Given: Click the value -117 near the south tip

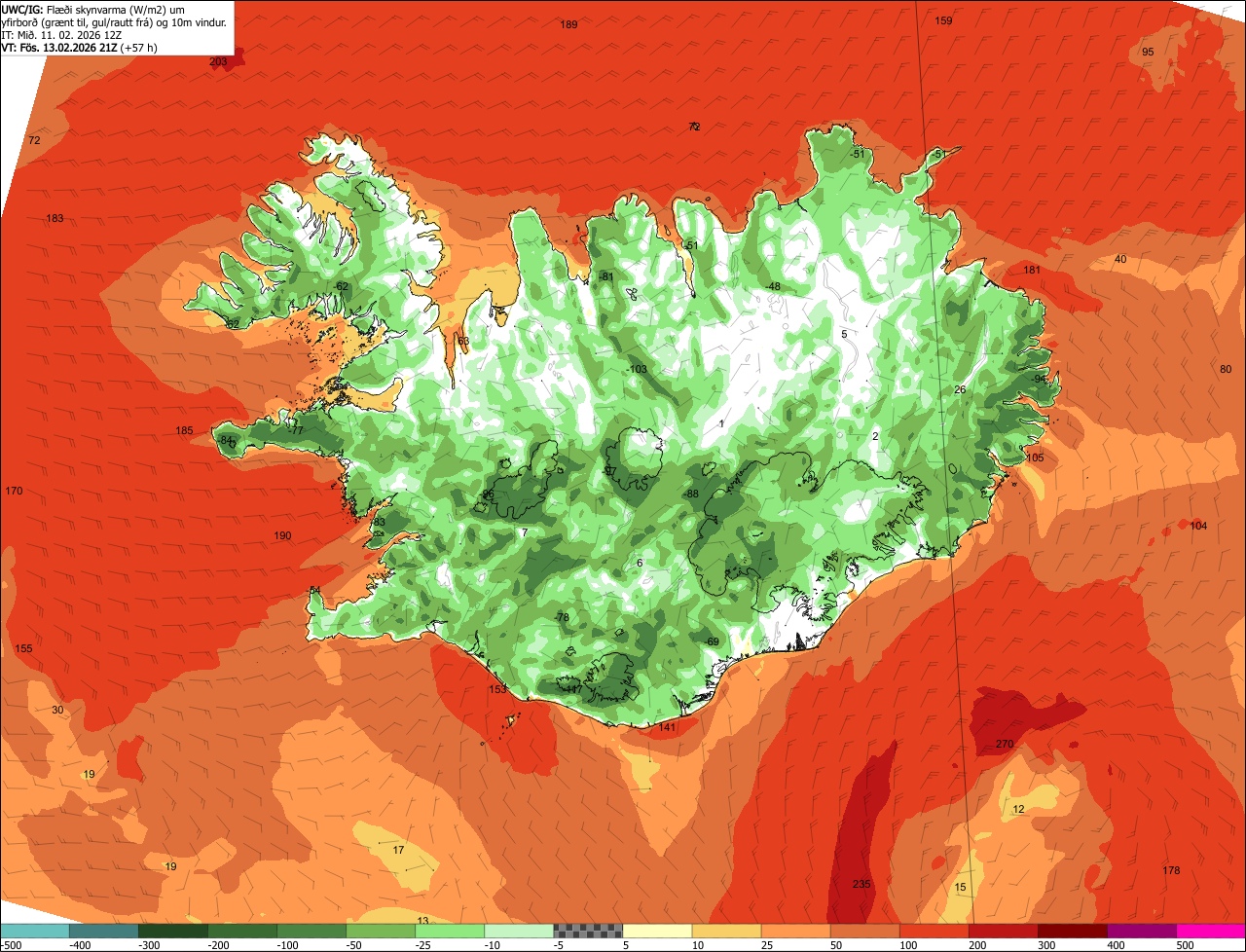Looking at the screenshot, I should [x=572, y=688].
